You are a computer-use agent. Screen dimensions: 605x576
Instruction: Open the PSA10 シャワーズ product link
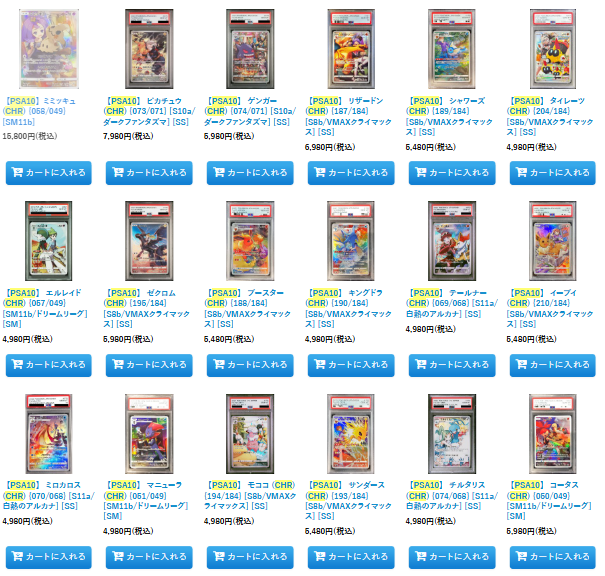pos(449,117)
